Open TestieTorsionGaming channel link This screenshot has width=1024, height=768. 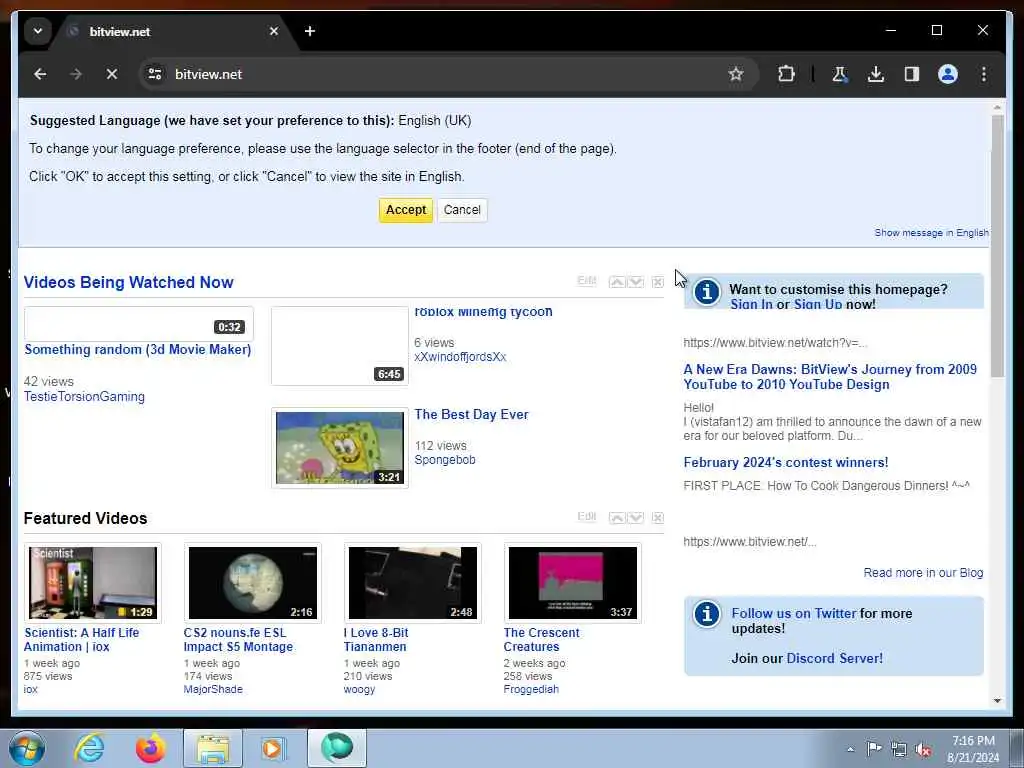click(x=84, y=396)
